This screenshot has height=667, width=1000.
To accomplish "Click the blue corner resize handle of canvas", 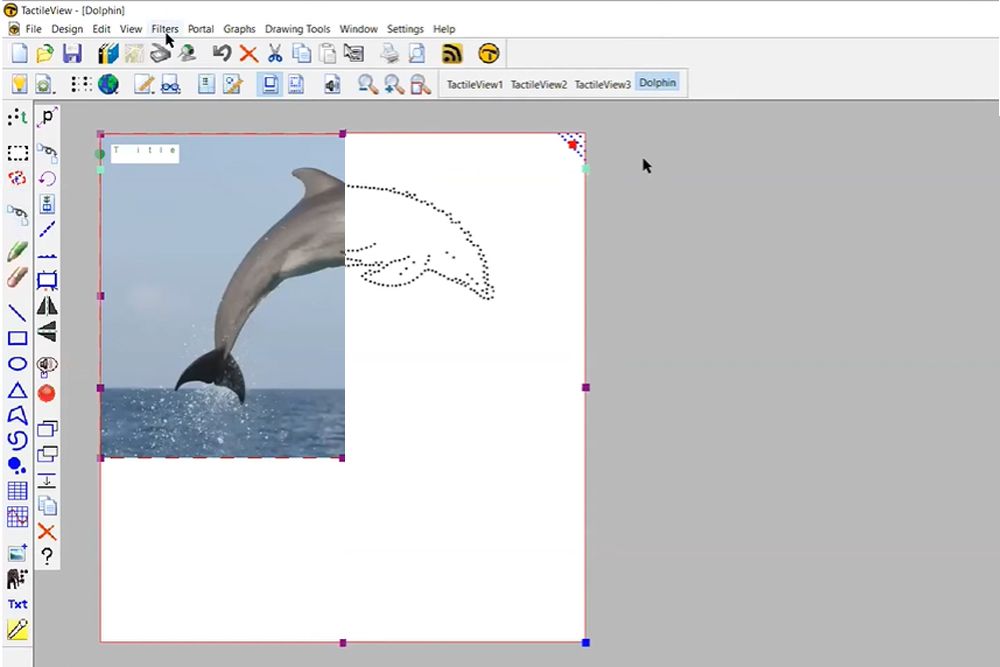I will 586,642.
